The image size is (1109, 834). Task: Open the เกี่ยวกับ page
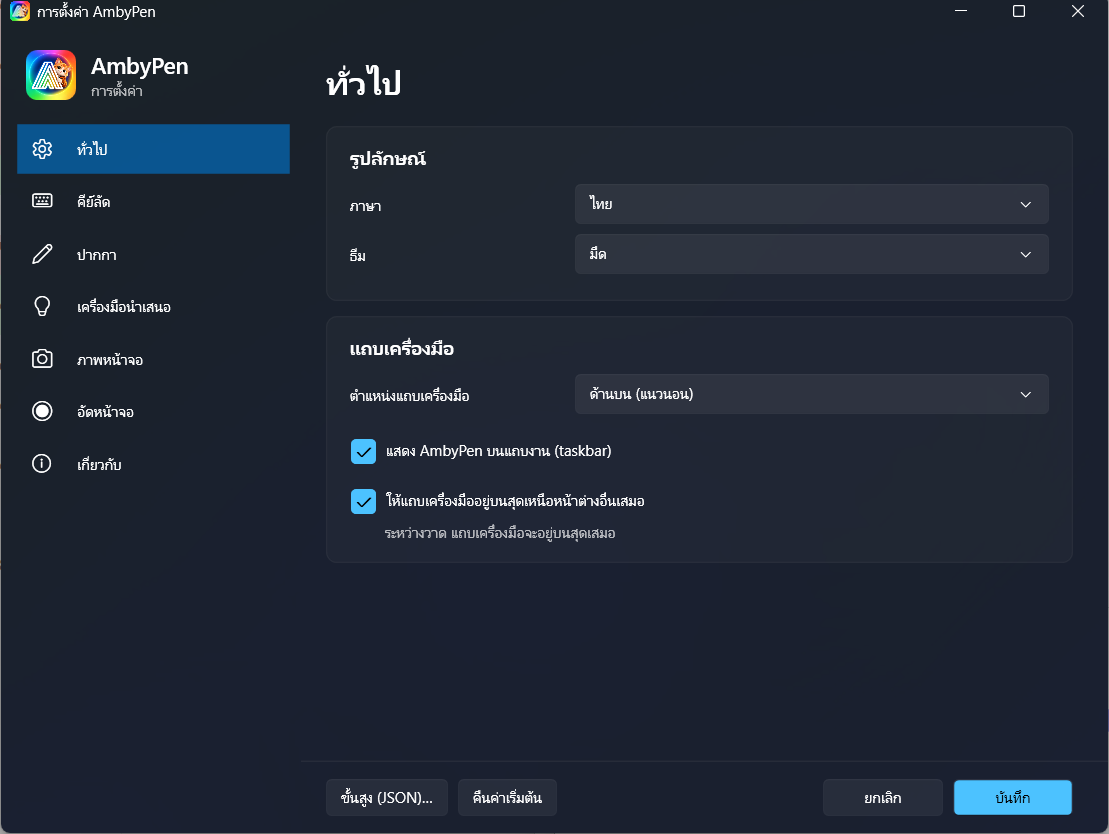pos(153,464)
